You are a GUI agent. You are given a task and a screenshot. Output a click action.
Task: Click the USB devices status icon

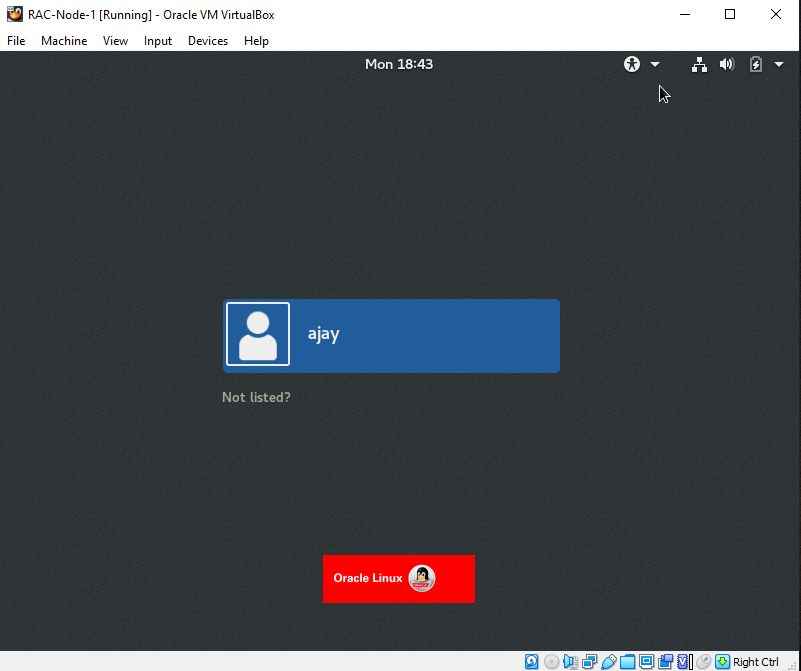(609, 662)
